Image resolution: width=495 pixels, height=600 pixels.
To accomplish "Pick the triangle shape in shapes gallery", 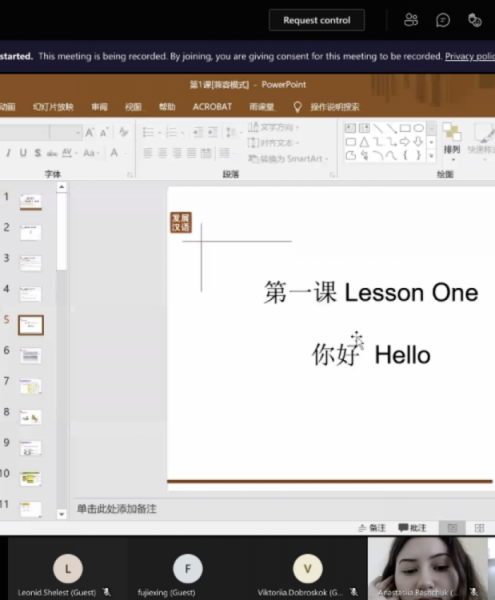I will (364, 142).
